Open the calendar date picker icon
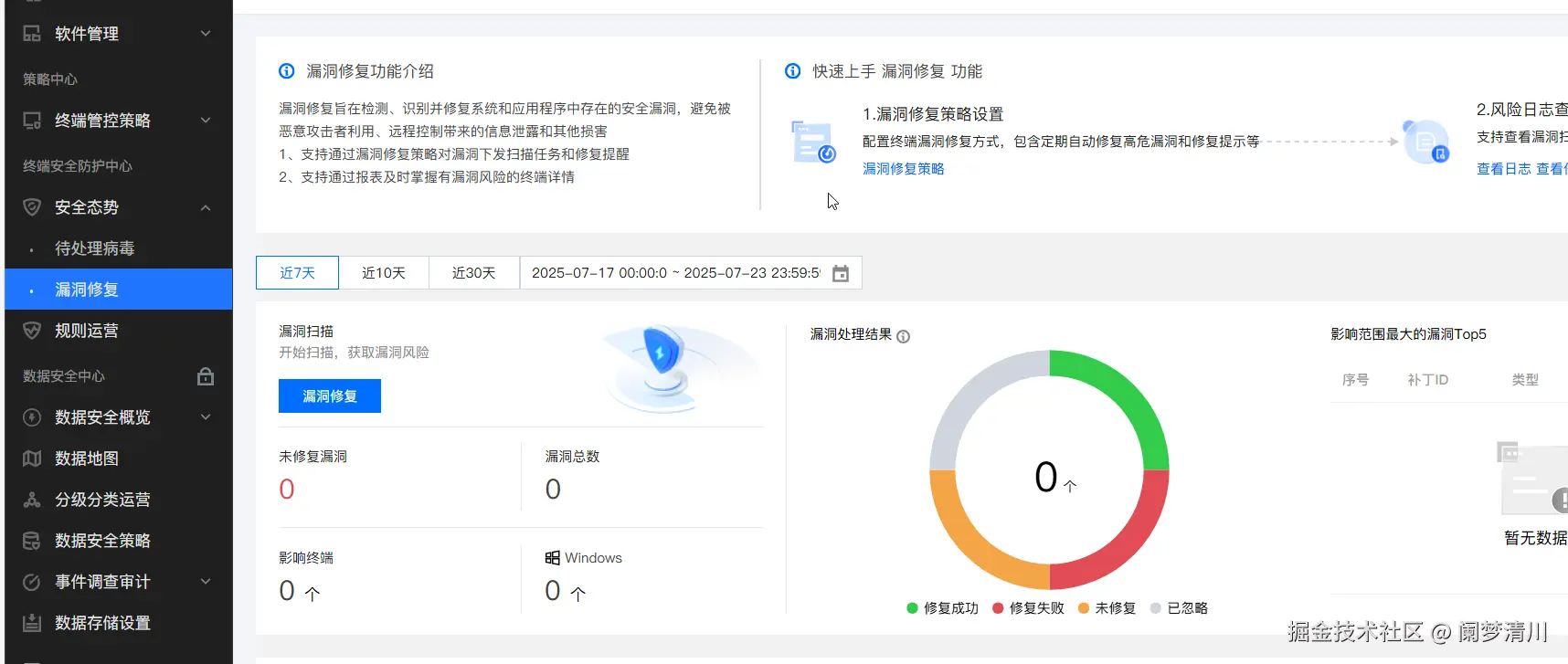The height and width of the screenshot is (664, 1568). 841,273
